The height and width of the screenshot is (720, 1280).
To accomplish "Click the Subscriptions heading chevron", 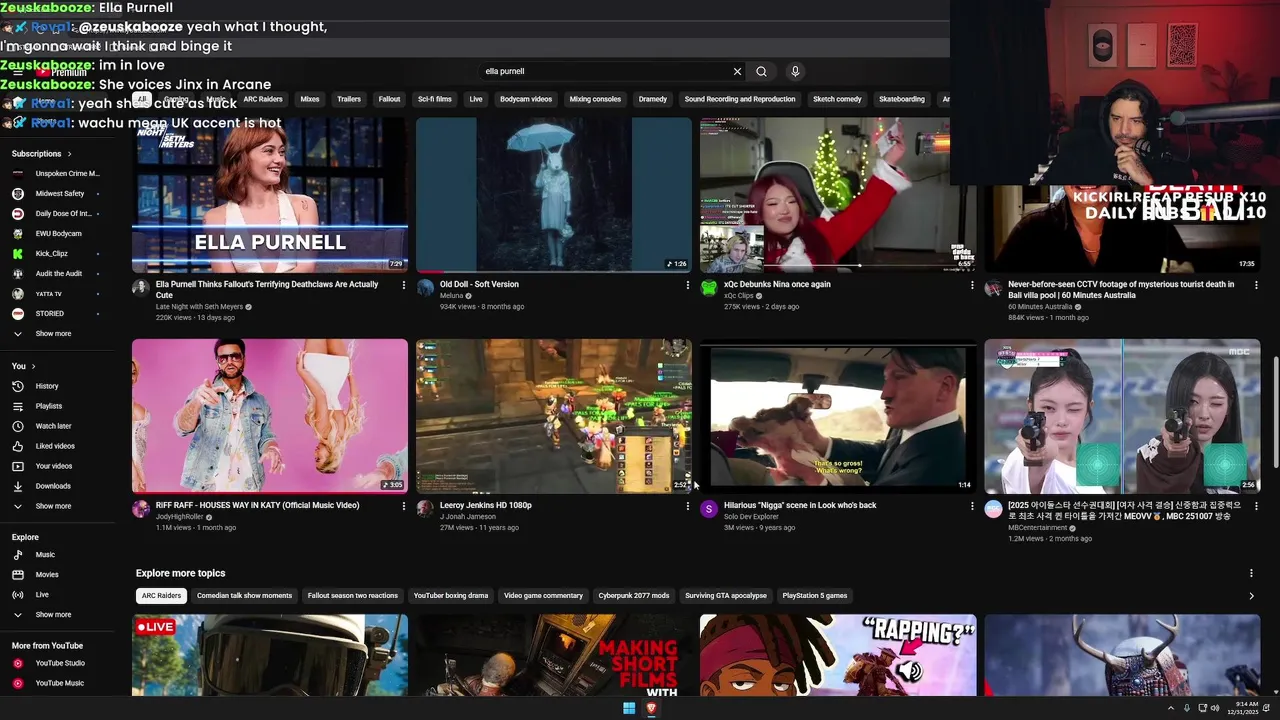I will click(69, 154).
